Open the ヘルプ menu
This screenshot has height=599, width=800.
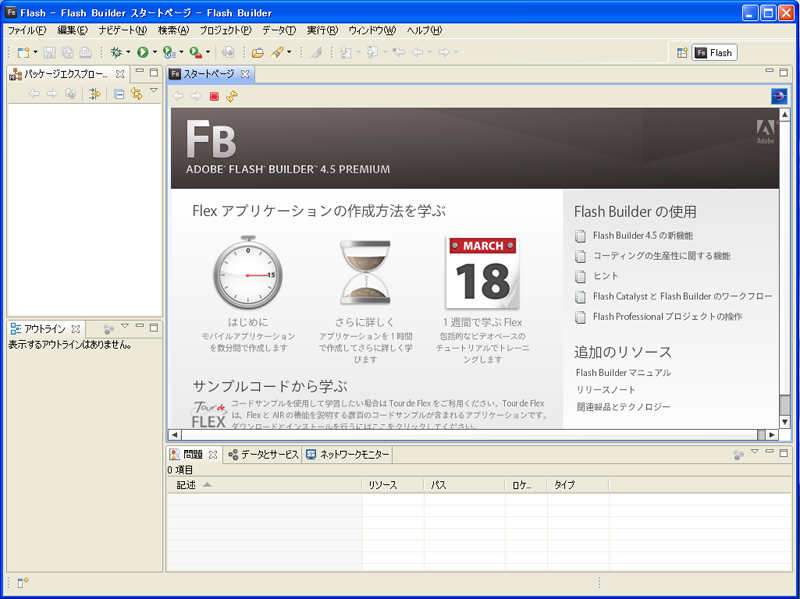(424, 30)
